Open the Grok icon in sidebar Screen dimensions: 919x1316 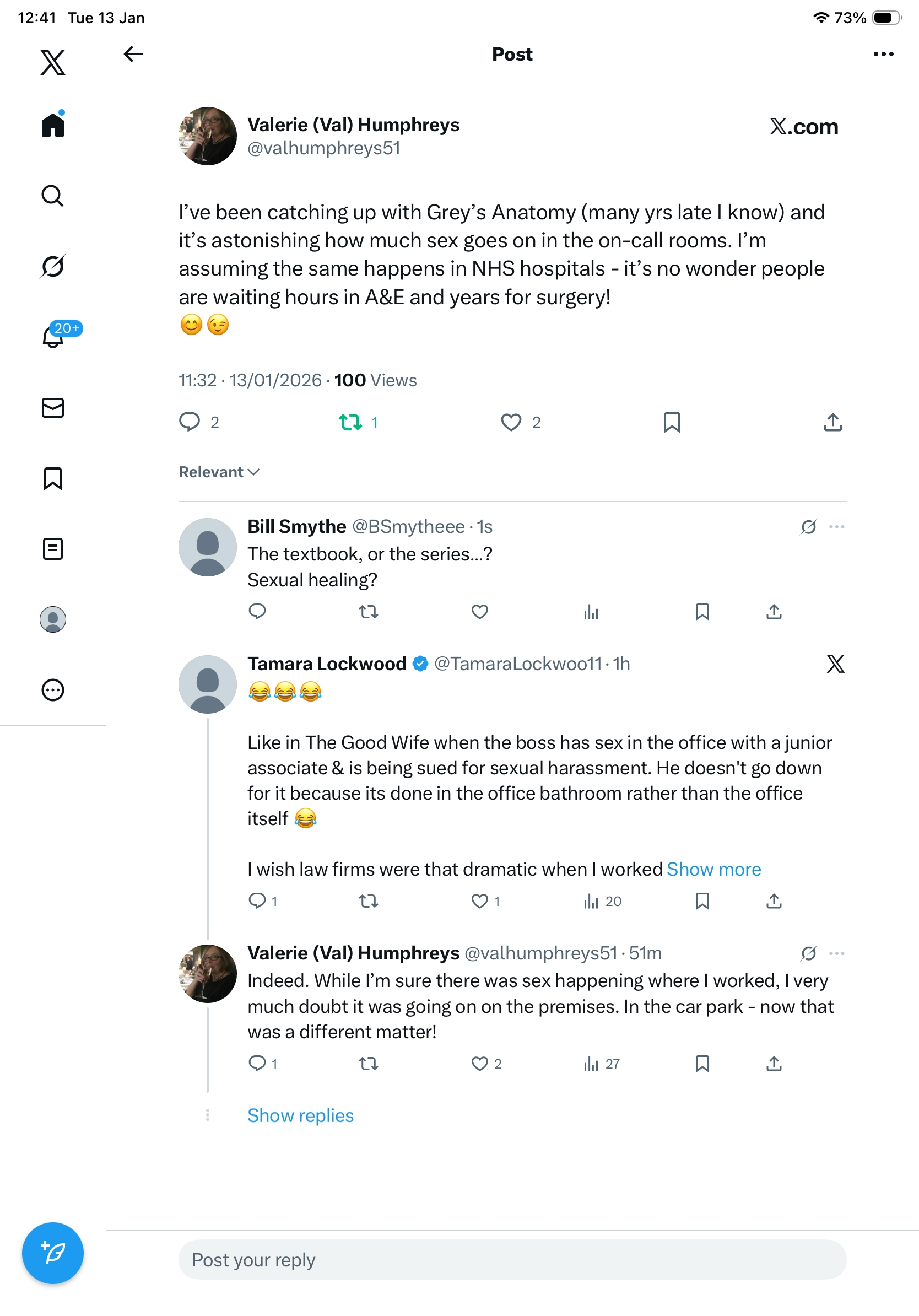53,266
